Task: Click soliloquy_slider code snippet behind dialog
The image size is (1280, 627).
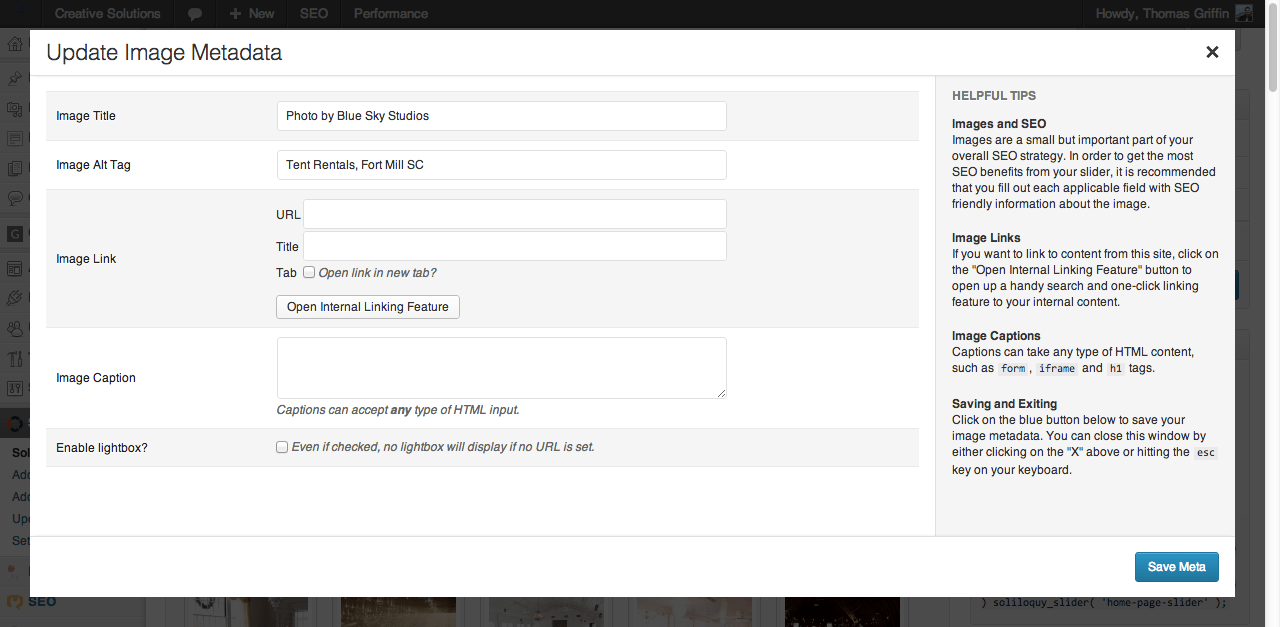Action: (1103, 602)
